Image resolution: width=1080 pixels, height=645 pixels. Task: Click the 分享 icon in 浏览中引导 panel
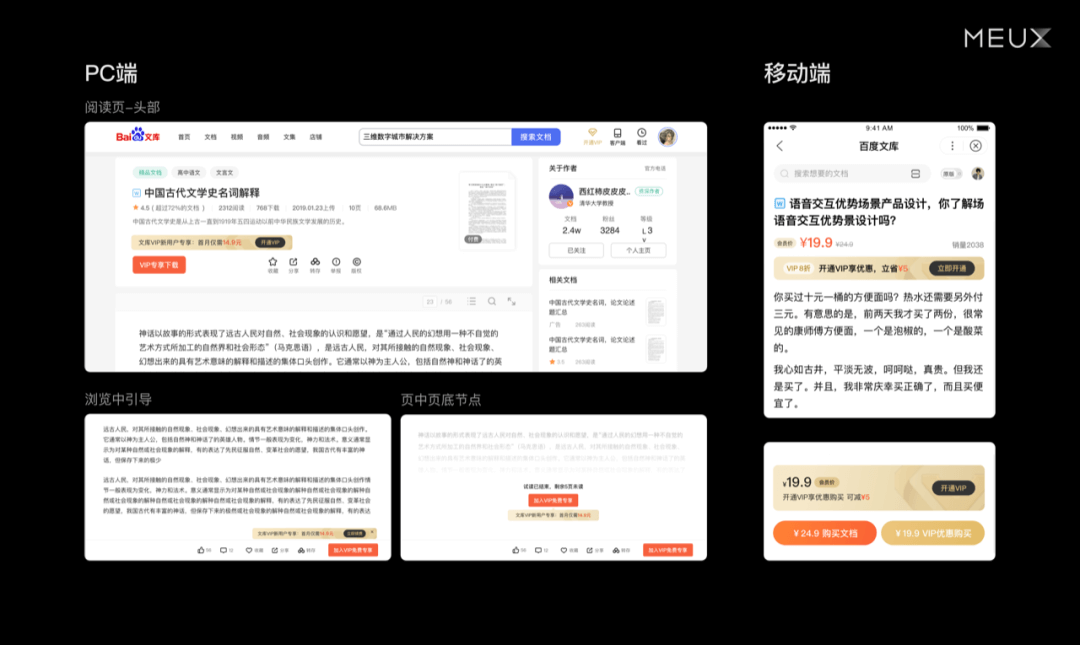275,550
